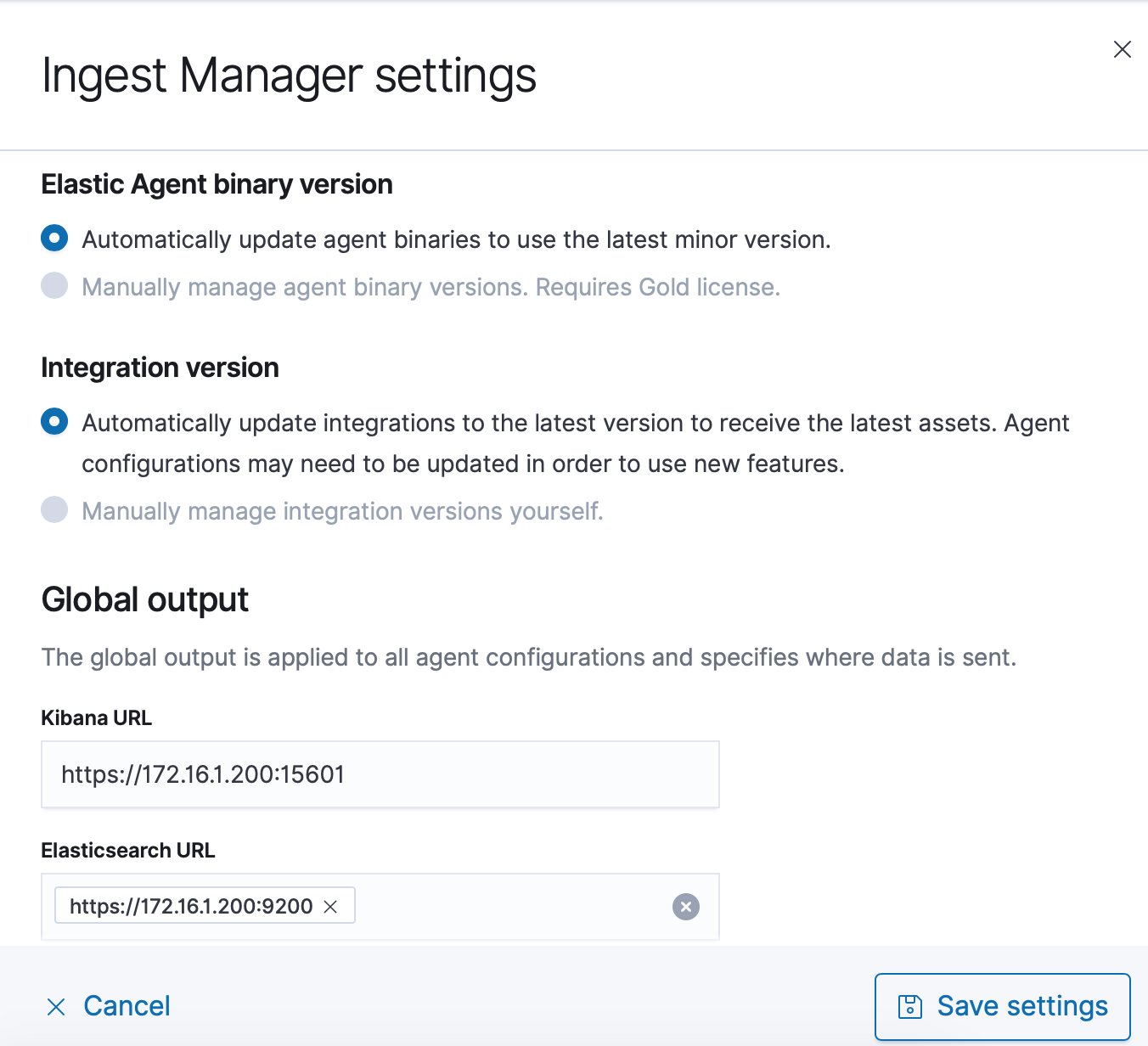The height and width of the screenshot is (1046, 1148).
Task: Click the Global output section heading
Action: pos(144,599)
